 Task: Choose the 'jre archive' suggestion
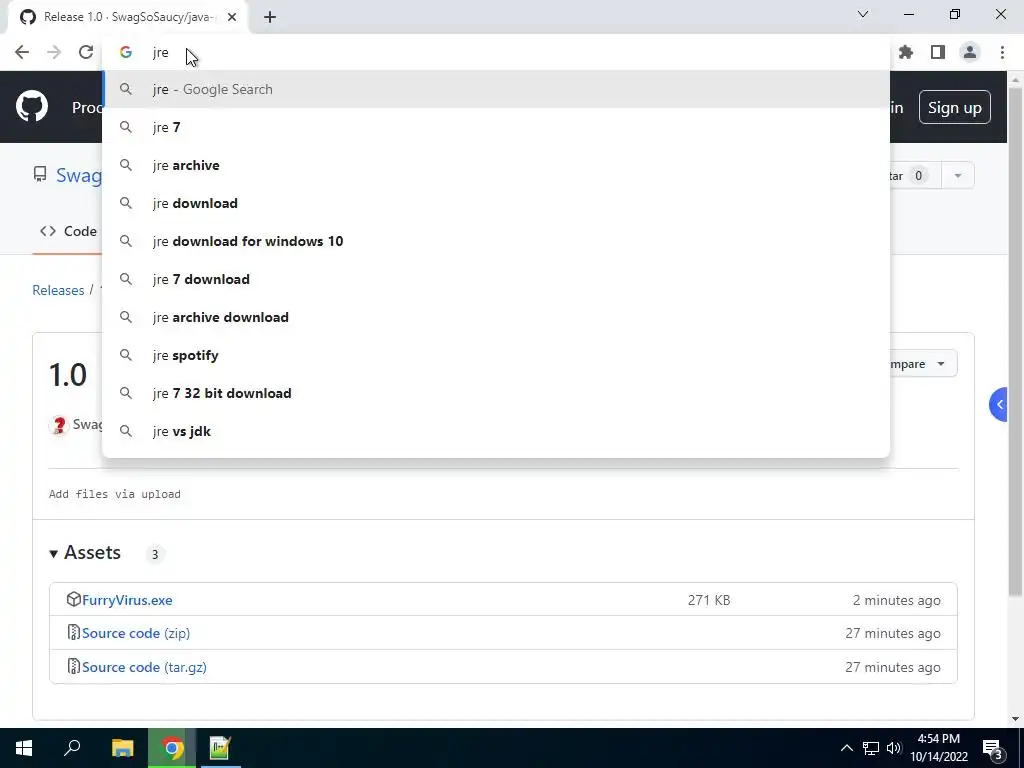point(496,165)
